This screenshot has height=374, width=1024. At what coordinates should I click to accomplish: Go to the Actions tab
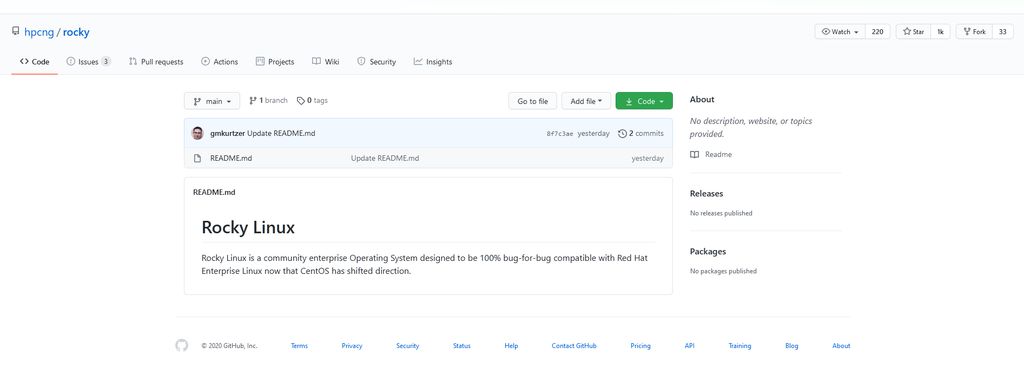(x=219, y=62)
